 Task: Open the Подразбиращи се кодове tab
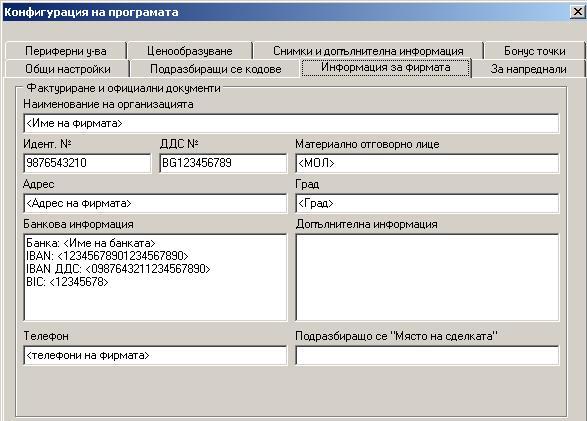tap(215, 69)
